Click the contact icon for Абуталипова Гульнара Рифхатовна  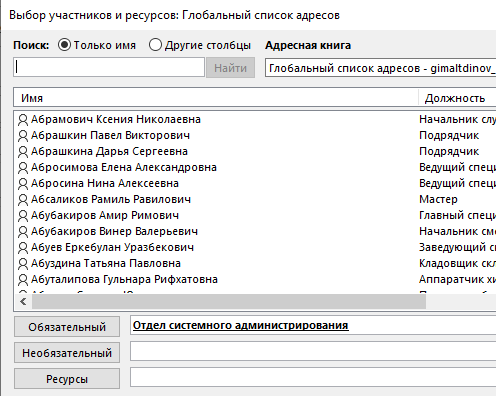coord(23,280)
